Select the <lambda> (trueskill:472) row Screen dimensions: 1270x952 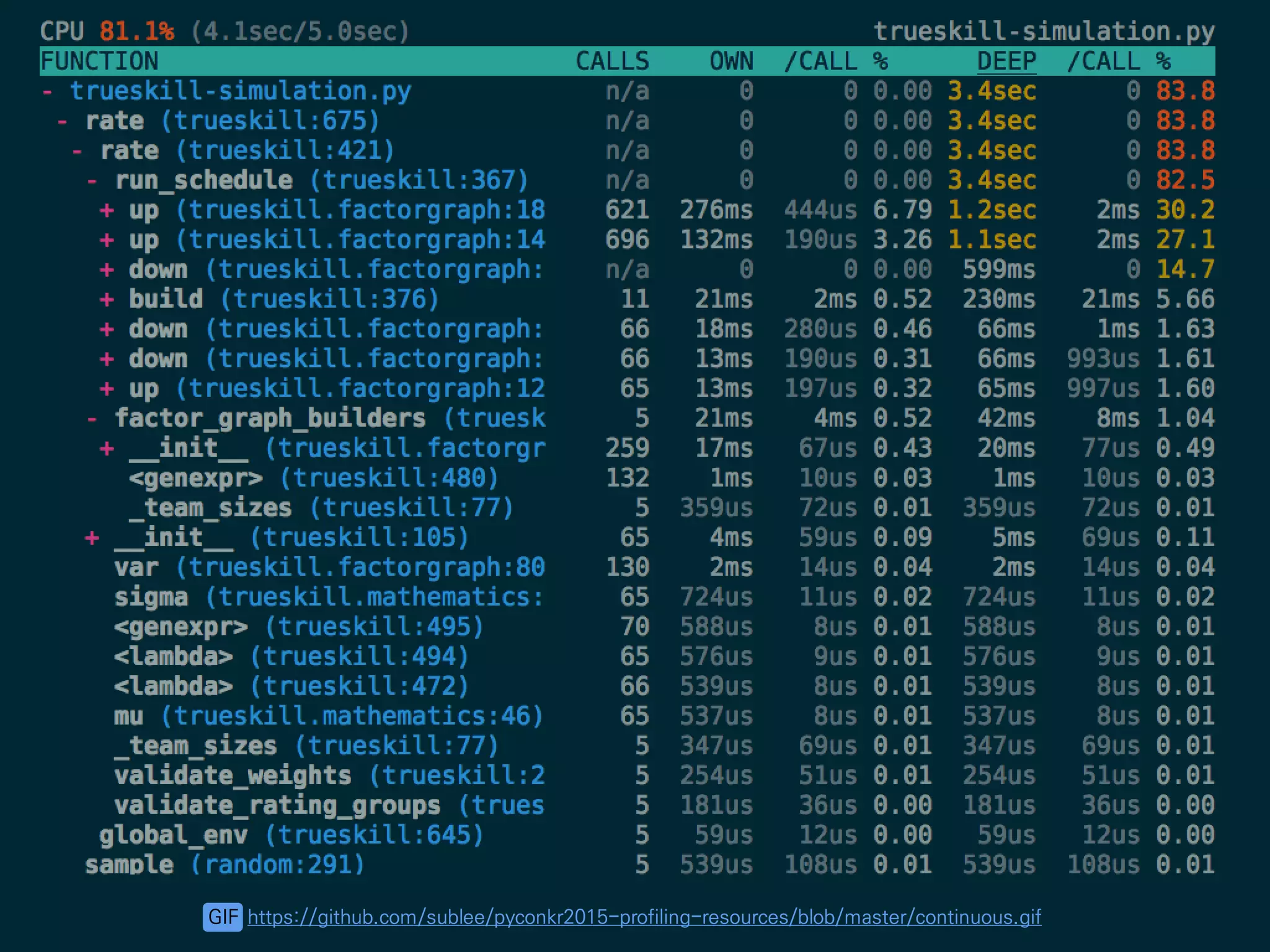click(x=627, y=687)
